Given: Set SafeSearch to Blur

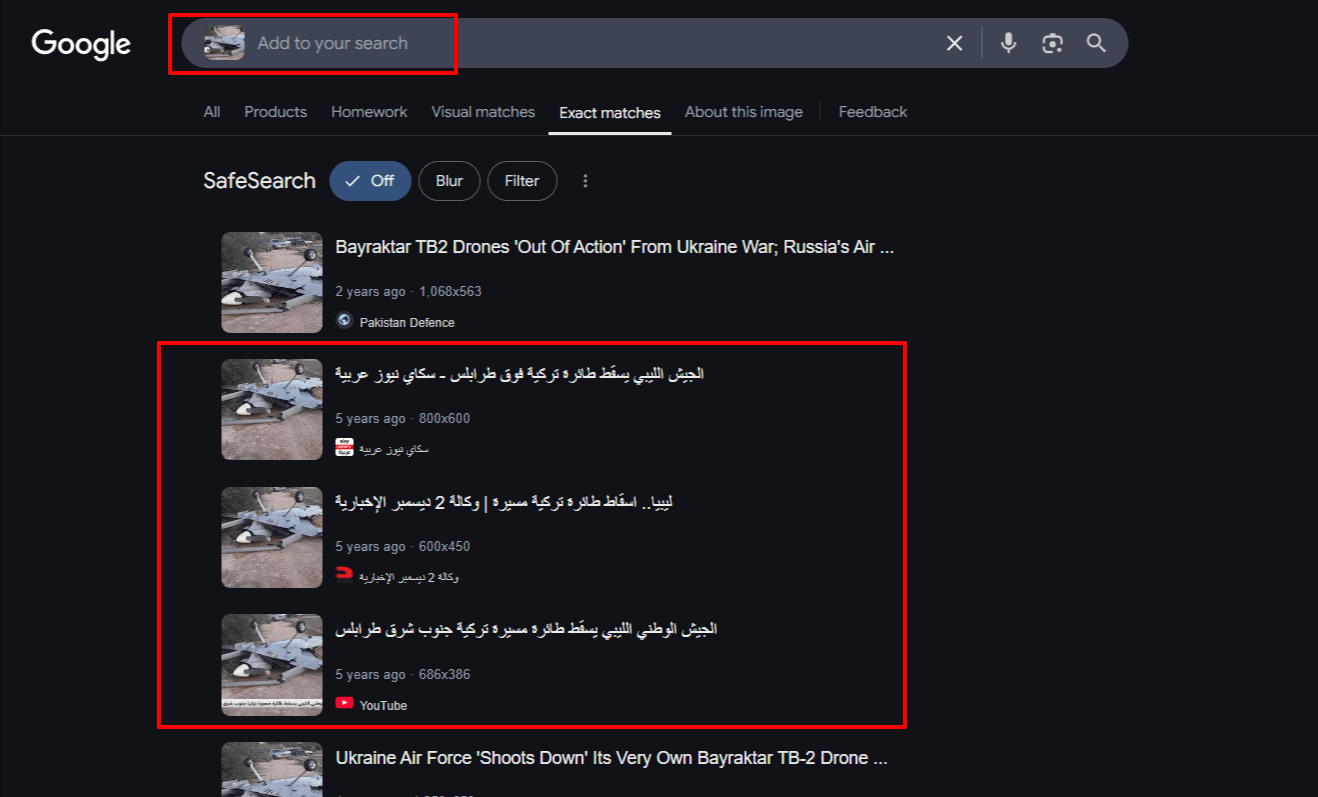Looking at the screenshot, I should click(449, 181).
